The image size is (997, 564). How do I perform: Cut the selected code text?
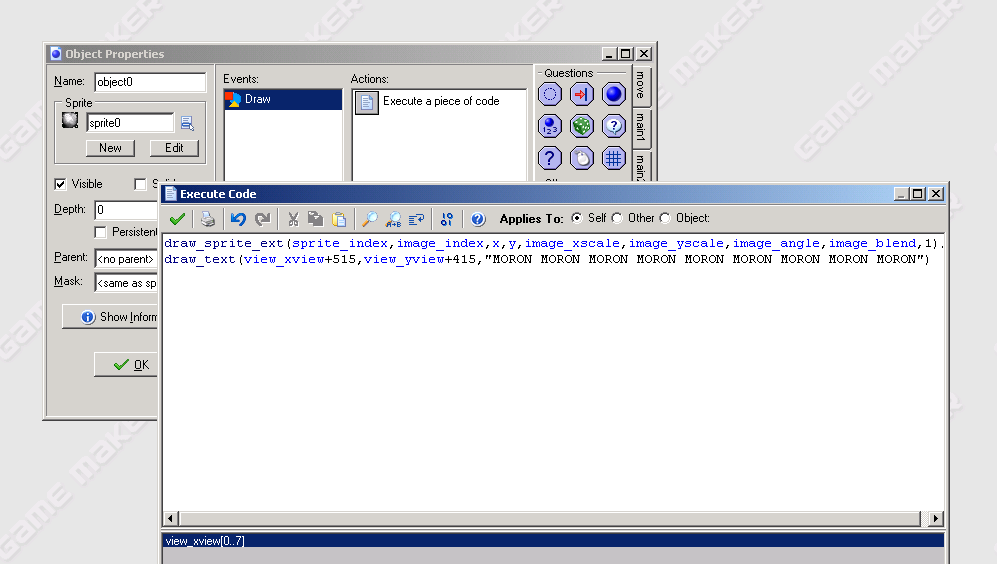pyautogui.click(x=293, y=219)
